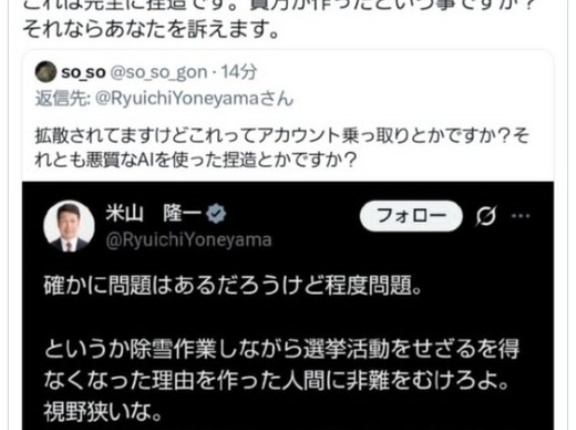Viewport: 576px width, 430px height.
Task: Open the three-dot more options menu
Action: tap(521, 216)
